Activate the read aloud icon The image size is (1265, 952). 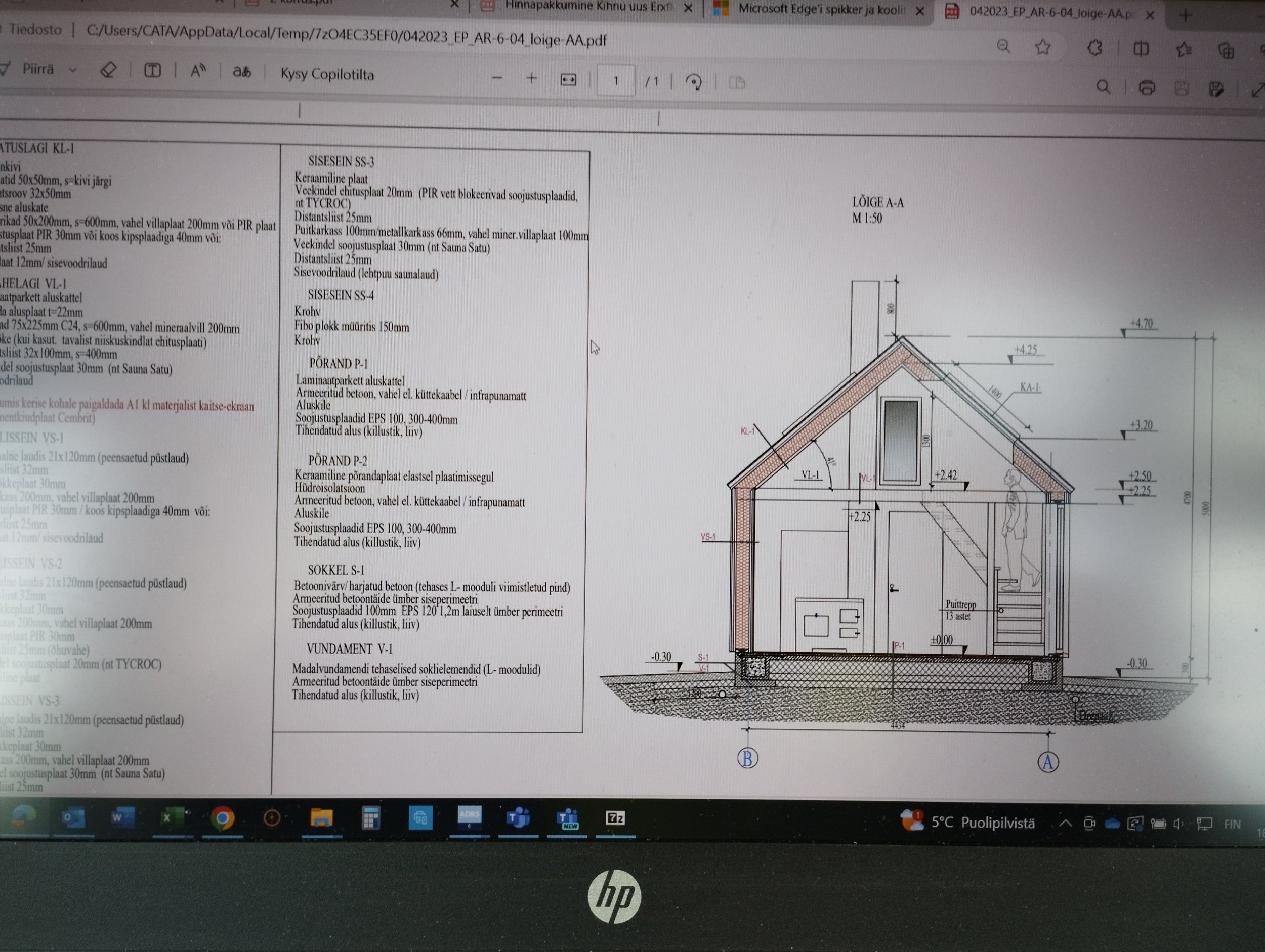point(198,71)
